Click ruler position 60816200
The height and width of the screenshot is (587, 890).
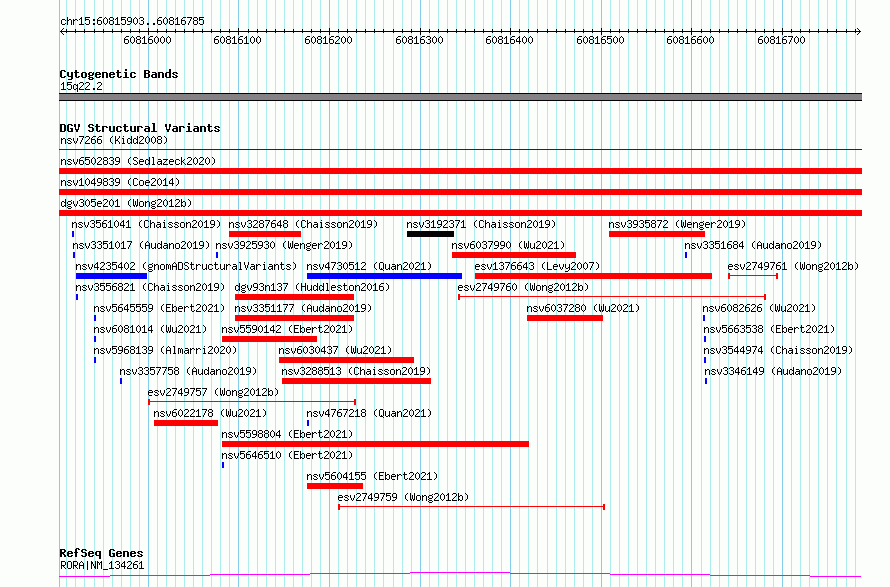tap(329, 40)
